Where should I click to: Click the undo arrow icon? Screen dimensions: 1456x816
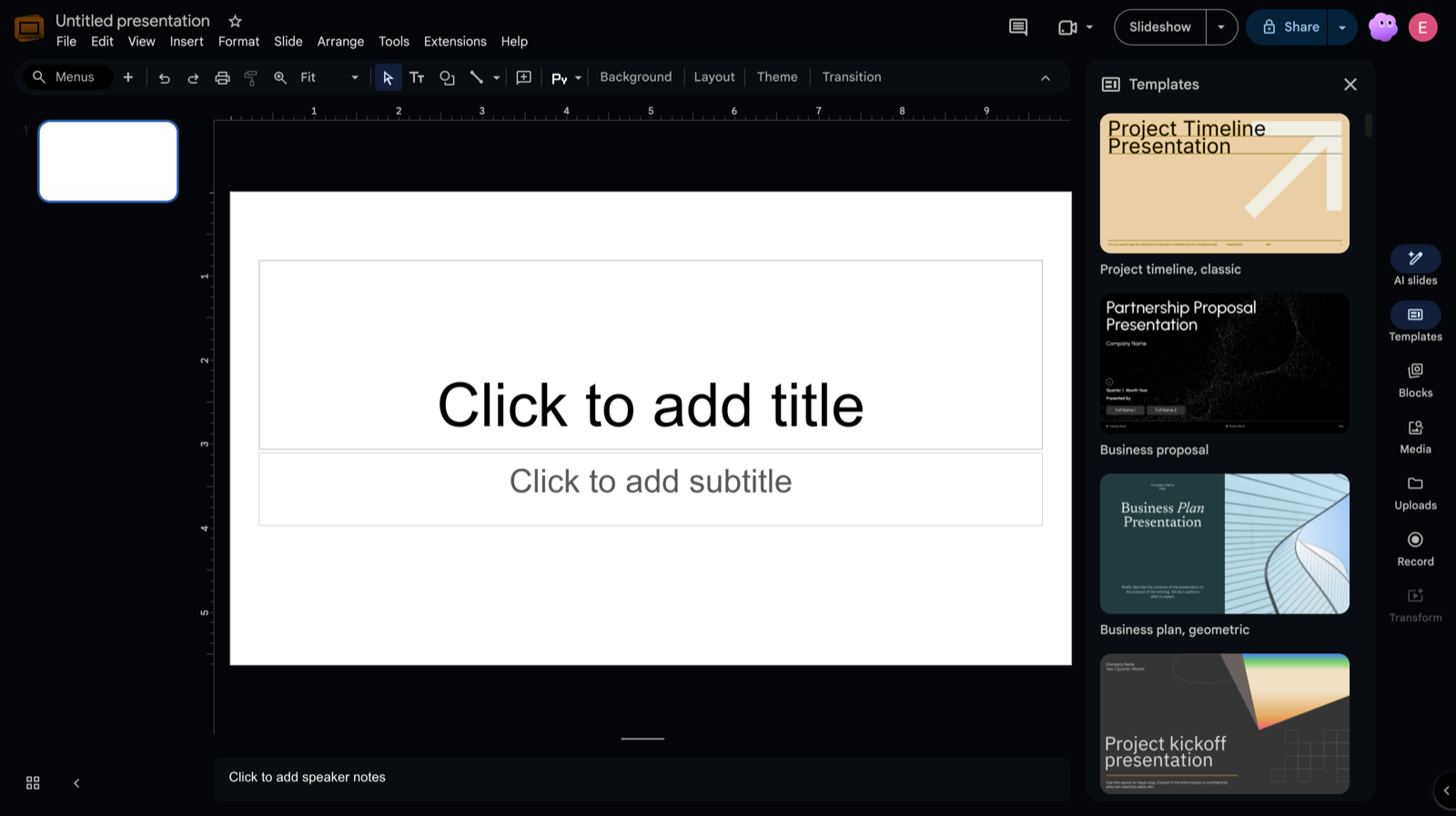click(x=164, y=78)
